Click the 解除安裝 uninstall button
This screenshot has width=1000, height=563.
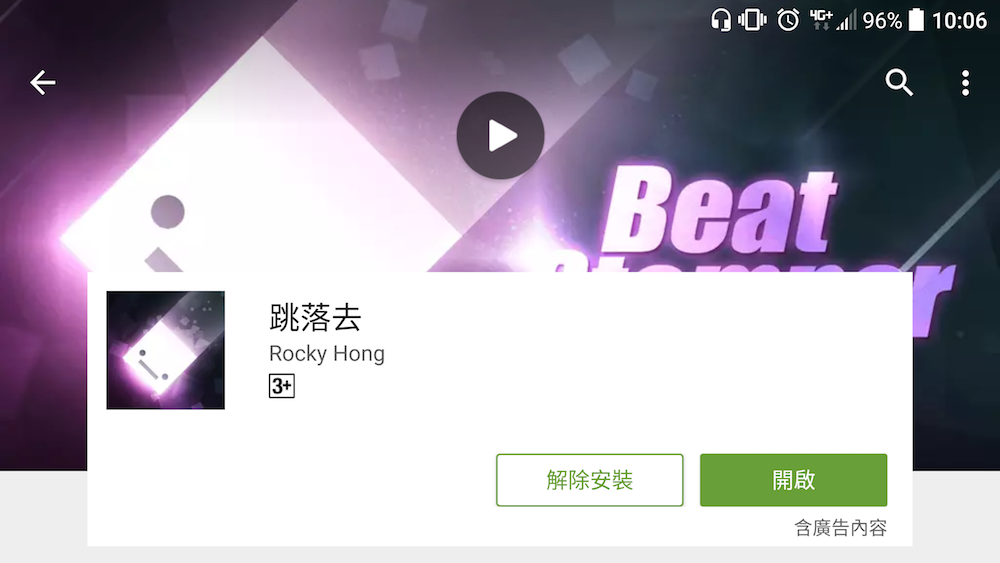click(589, 480)
